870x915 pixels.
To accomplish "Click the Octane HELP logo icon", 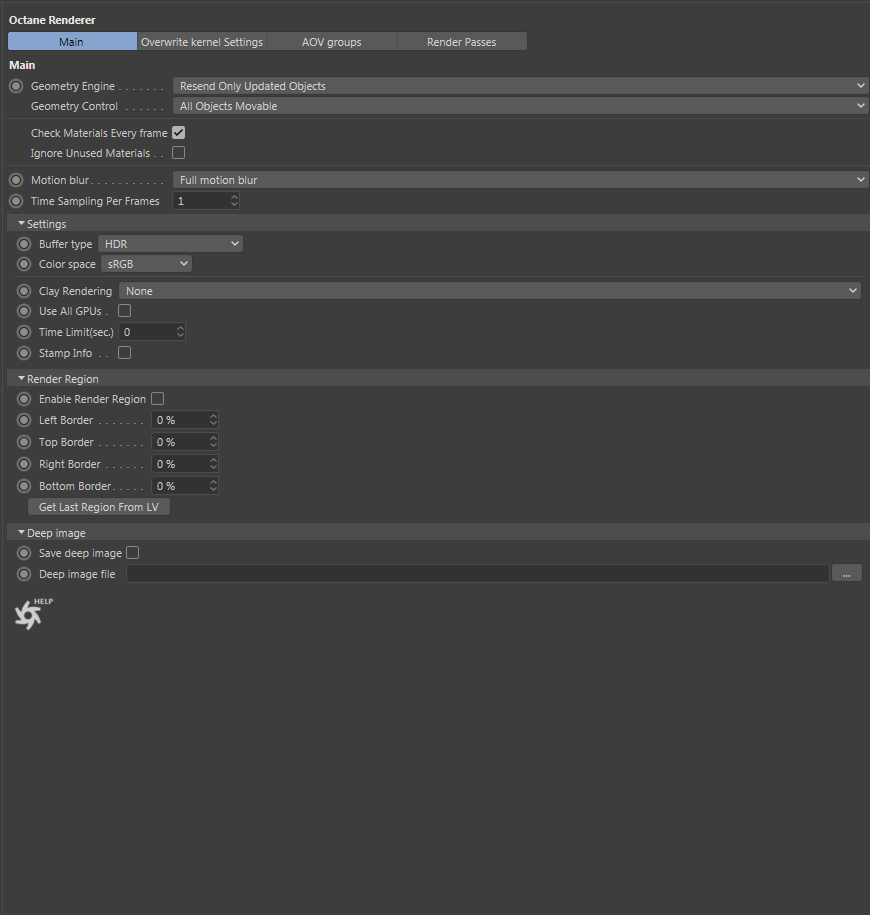I will point(32,614).
